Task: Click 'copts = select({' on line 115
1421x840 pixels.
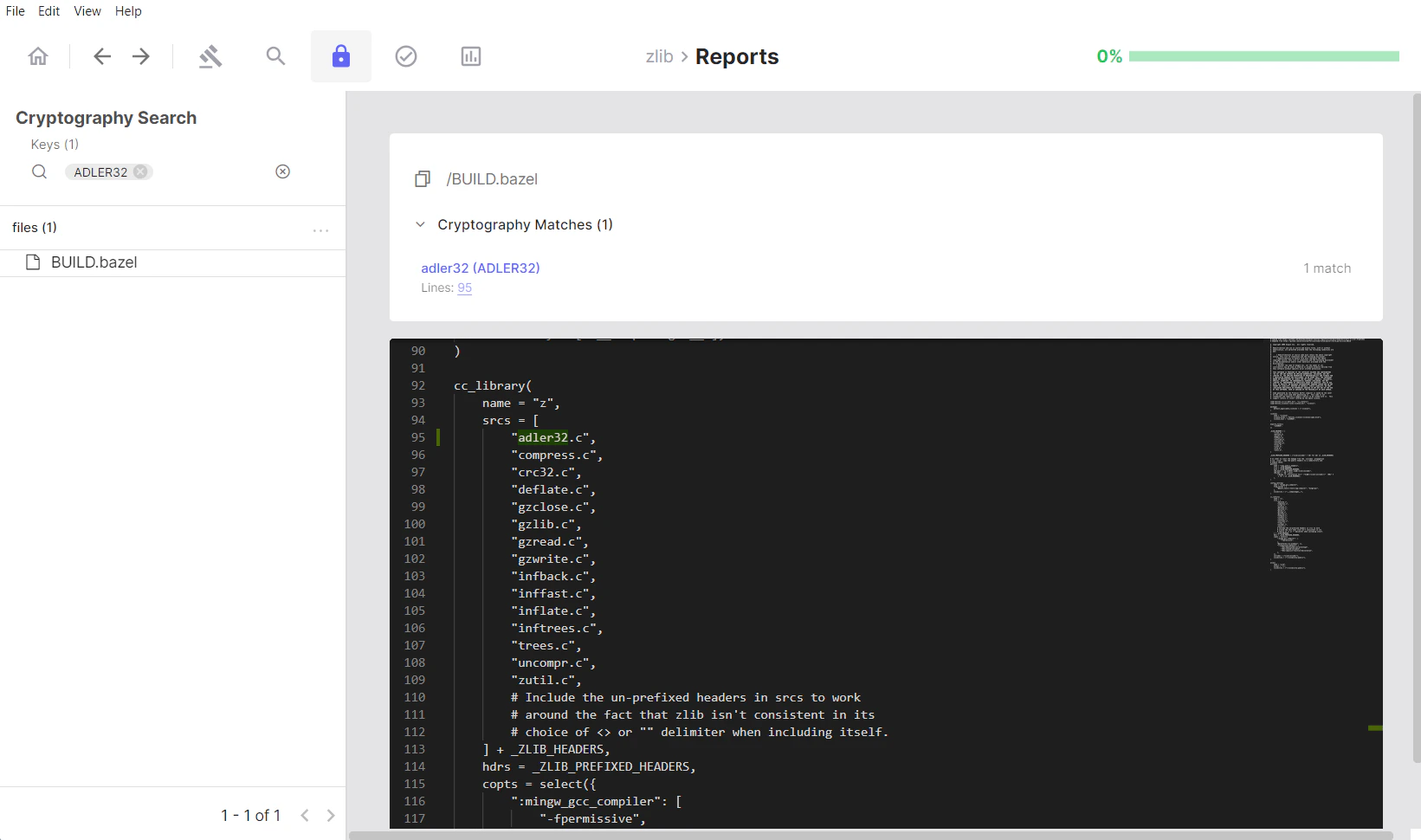Action: [539, 784]
